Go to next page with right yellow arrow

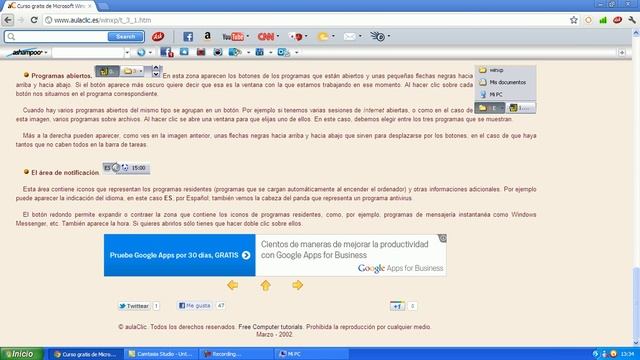tap(298, 285)
